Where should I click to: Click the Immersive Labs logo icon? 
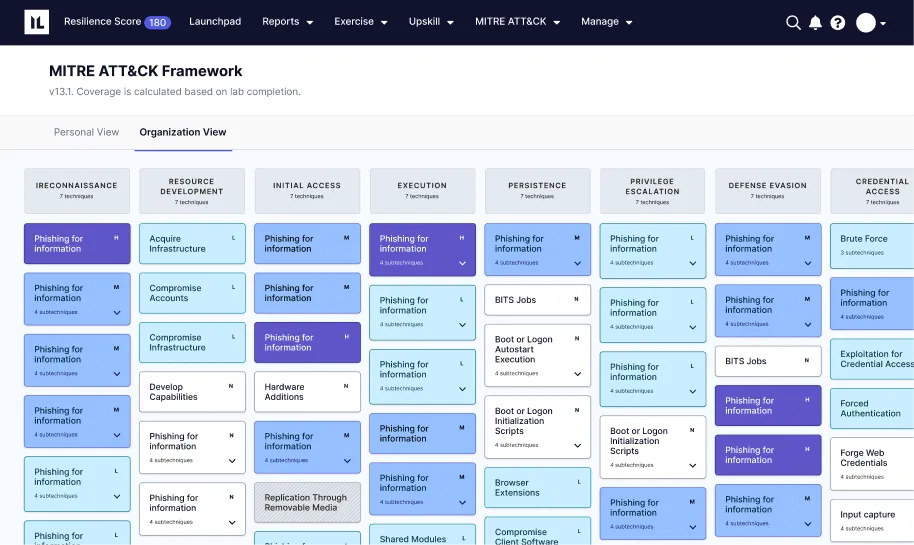(x=36, y=22)
